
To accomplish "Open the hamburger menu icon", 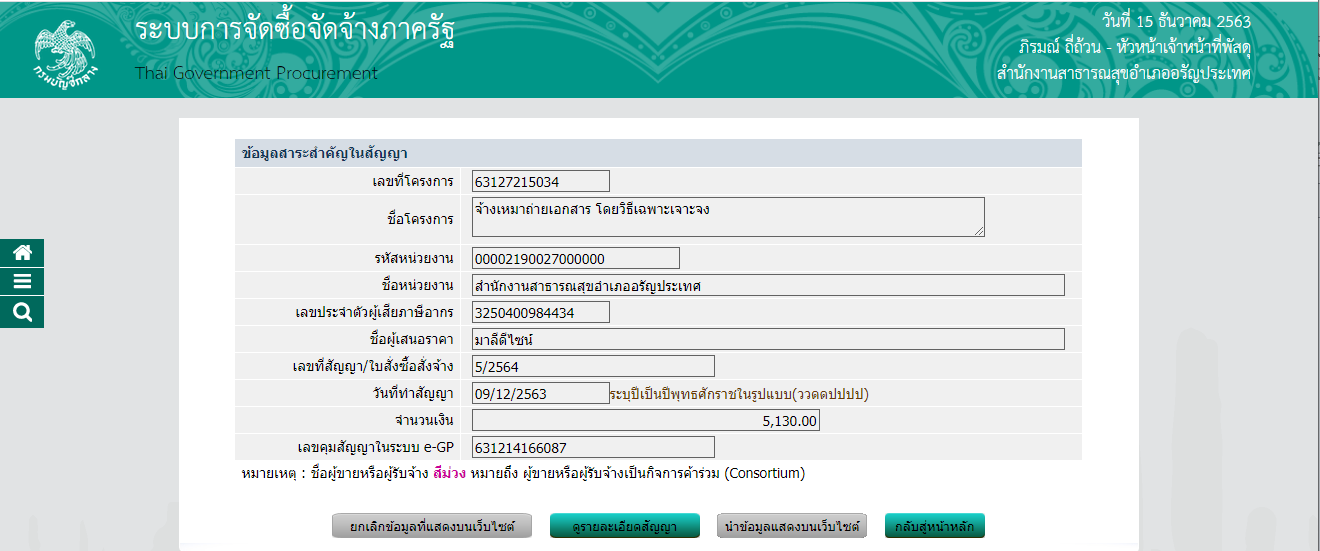I will pyautogui.click(x=22, y=283).
